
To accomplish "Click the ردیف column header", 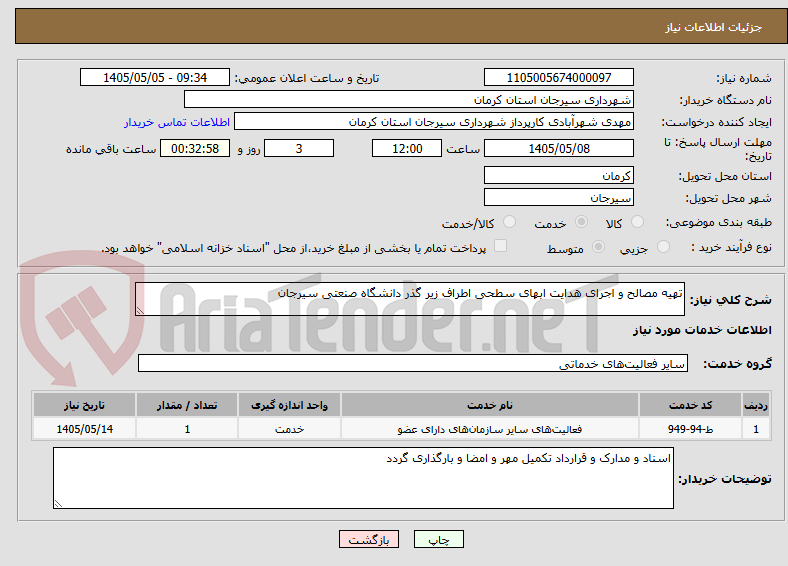I will pyautogui.click(x=756, y=405).
